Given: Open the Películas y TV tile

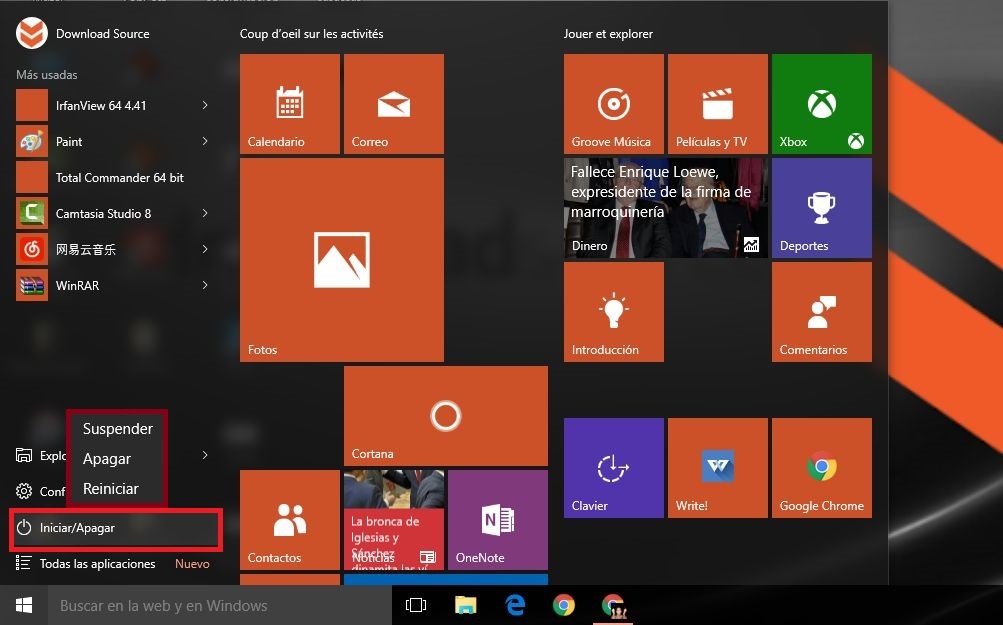Looking at the screenshot, I should tap(718, 104).
